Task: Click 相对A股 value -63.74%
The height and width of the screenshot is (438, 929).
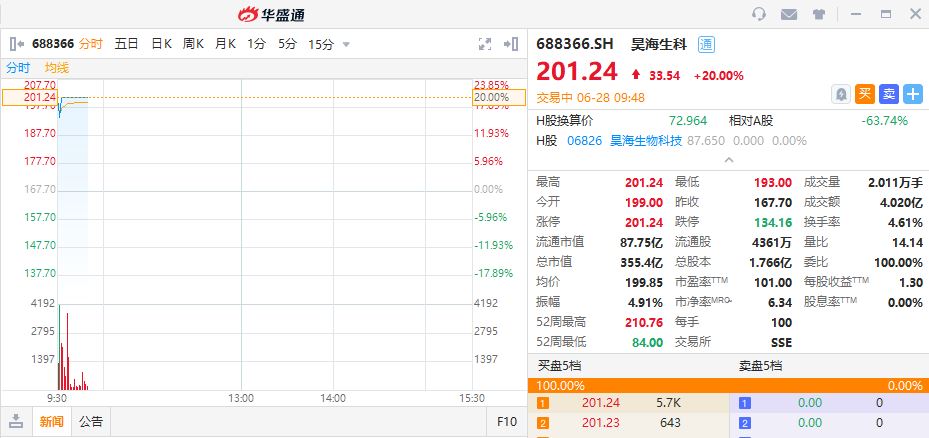Action: (884, 120)
